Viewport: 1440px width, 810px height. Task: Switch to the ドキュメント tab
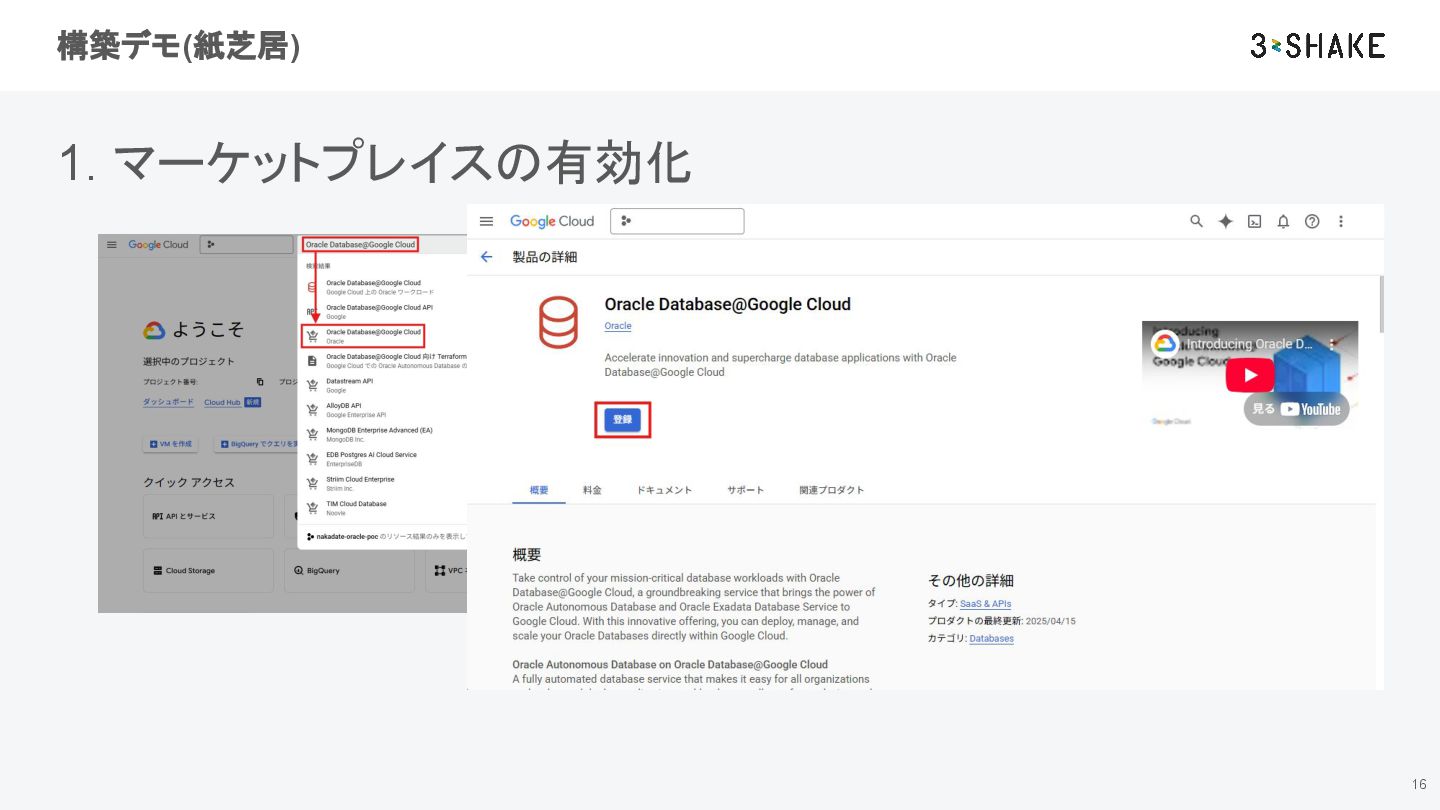tap(664, 490)
